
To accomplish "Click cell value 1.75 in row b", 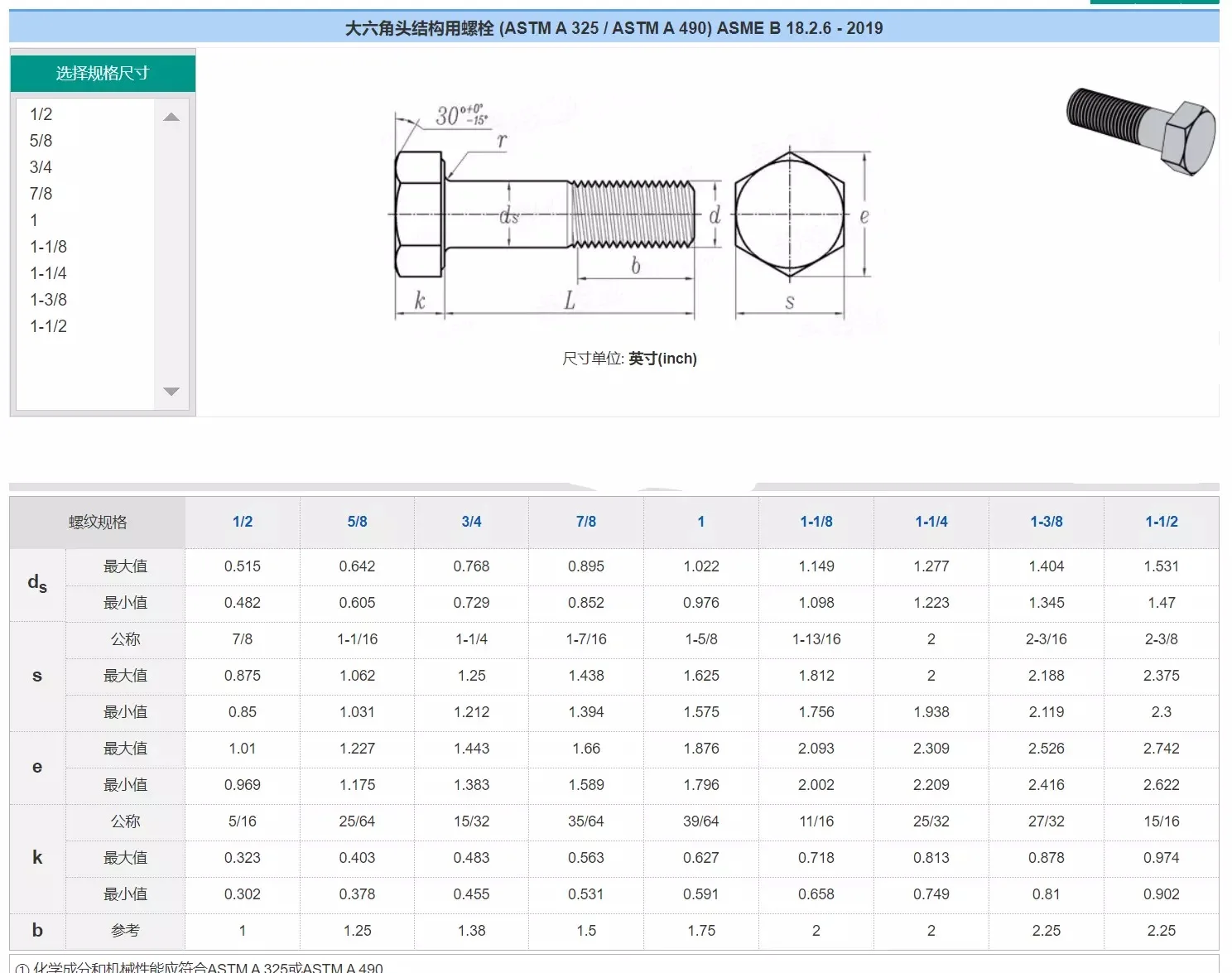I will [701, 931].
